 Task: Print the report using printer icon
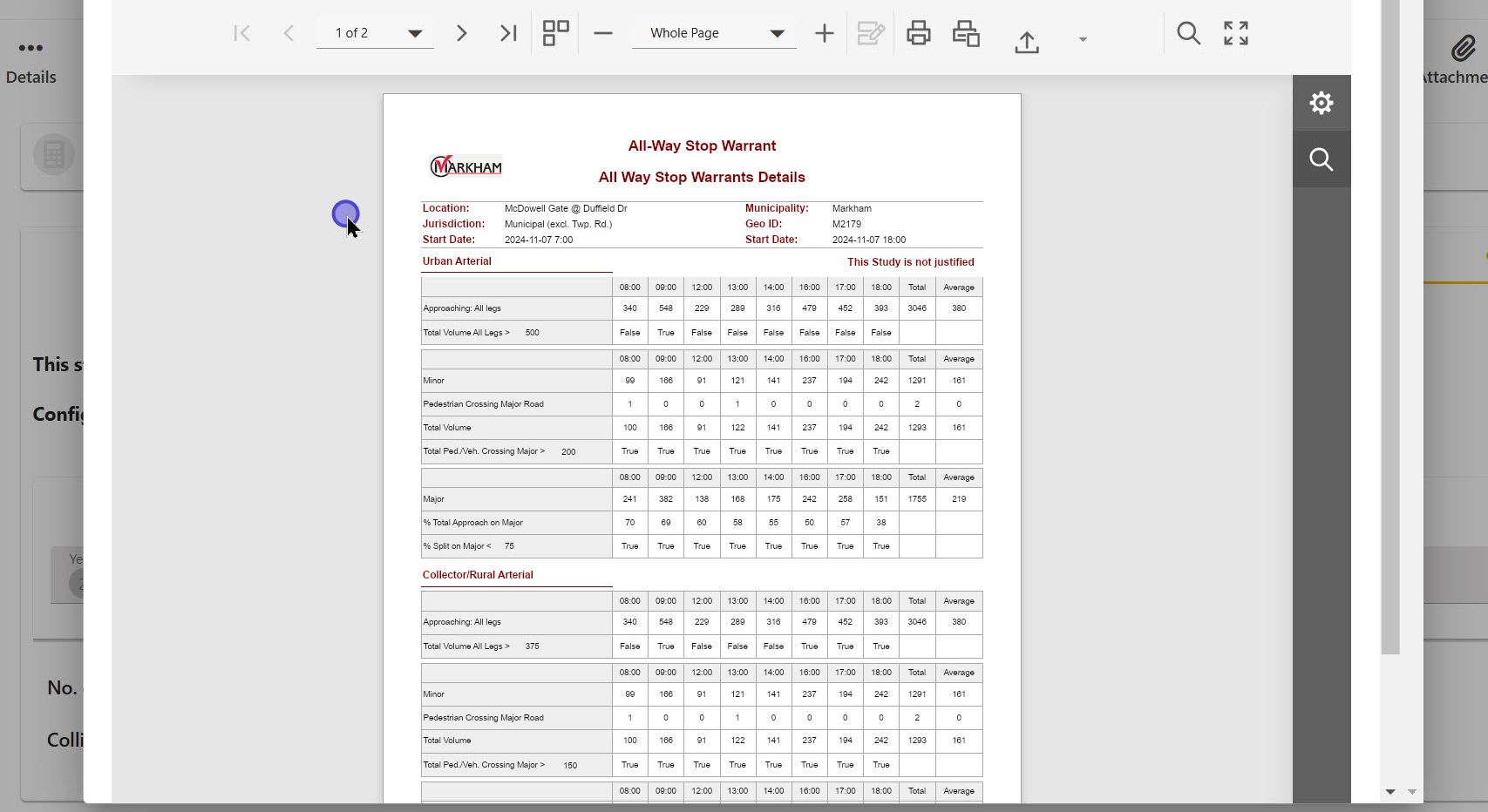pos(918,34)
